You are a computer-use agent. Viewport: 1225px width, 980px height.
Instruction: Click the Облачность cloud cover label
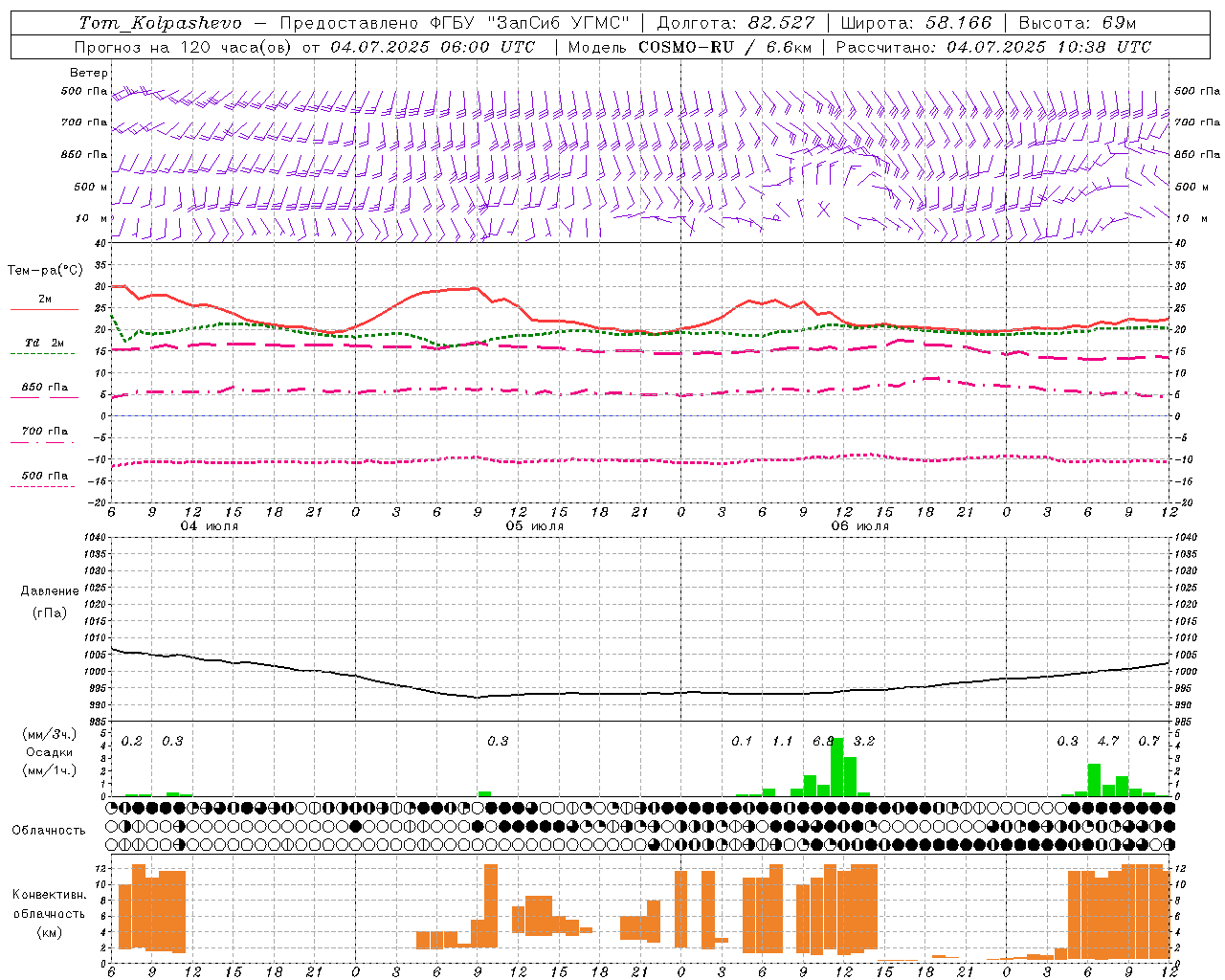coord(49,830)
